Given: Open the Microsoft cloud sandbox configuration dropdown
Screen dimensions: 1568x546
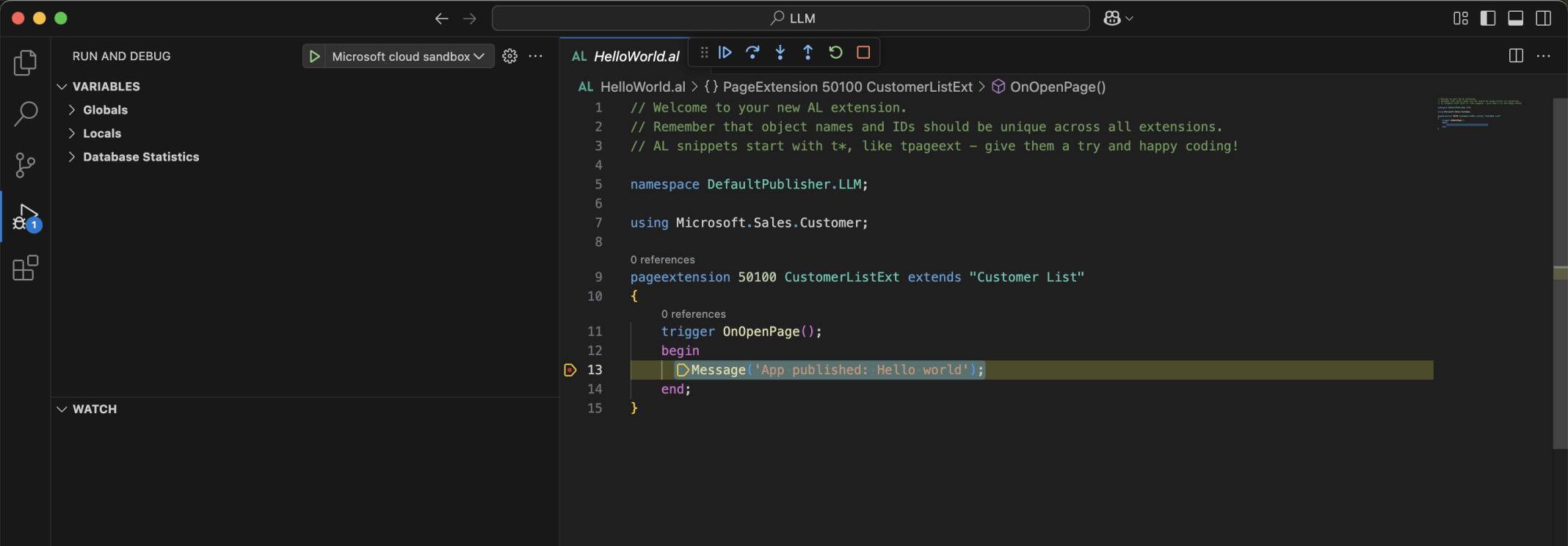Looking at the screenshot, I should 407,57.
